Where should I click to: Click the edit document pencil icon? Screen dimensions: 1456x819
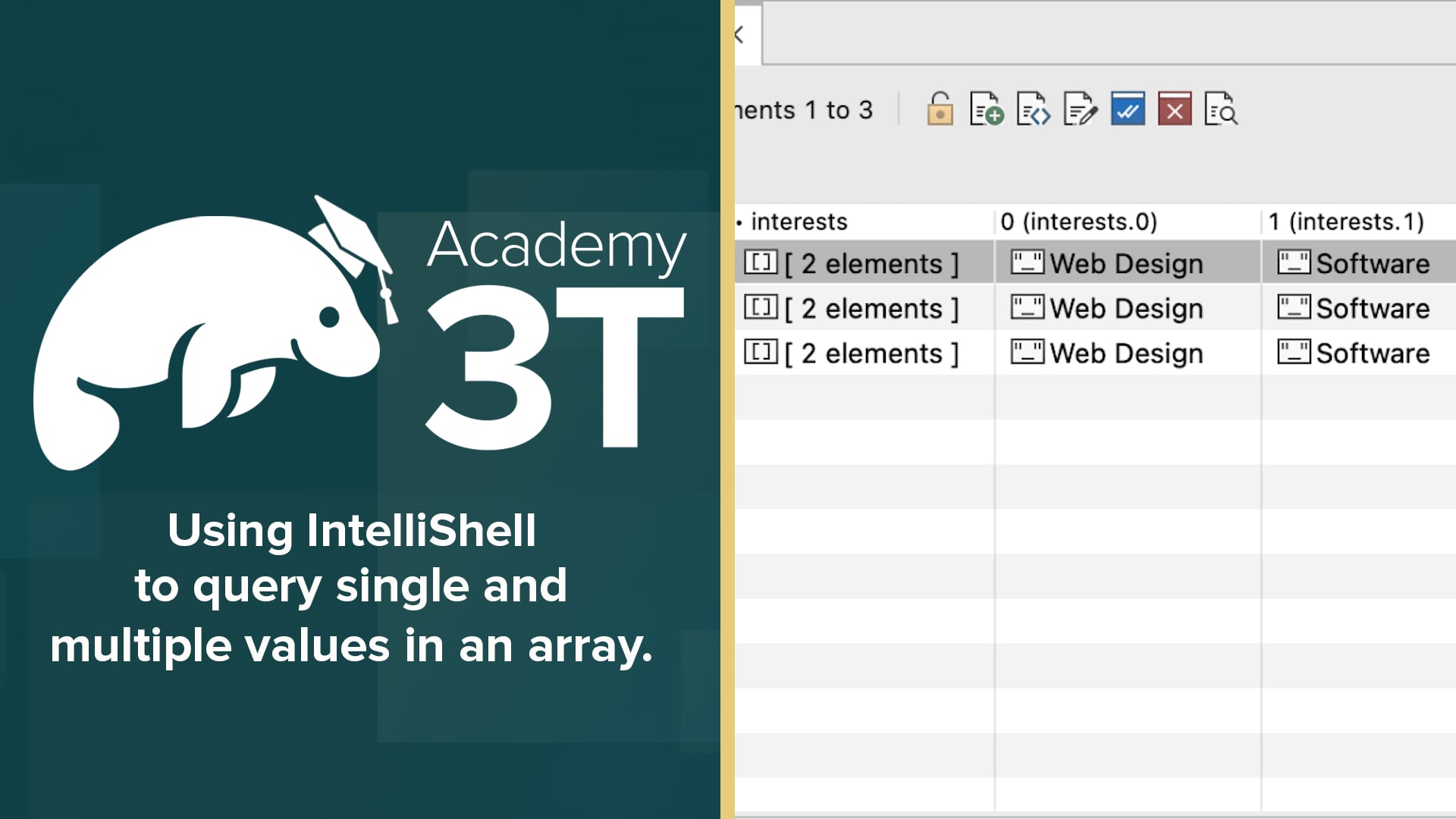click(1081, 109)
